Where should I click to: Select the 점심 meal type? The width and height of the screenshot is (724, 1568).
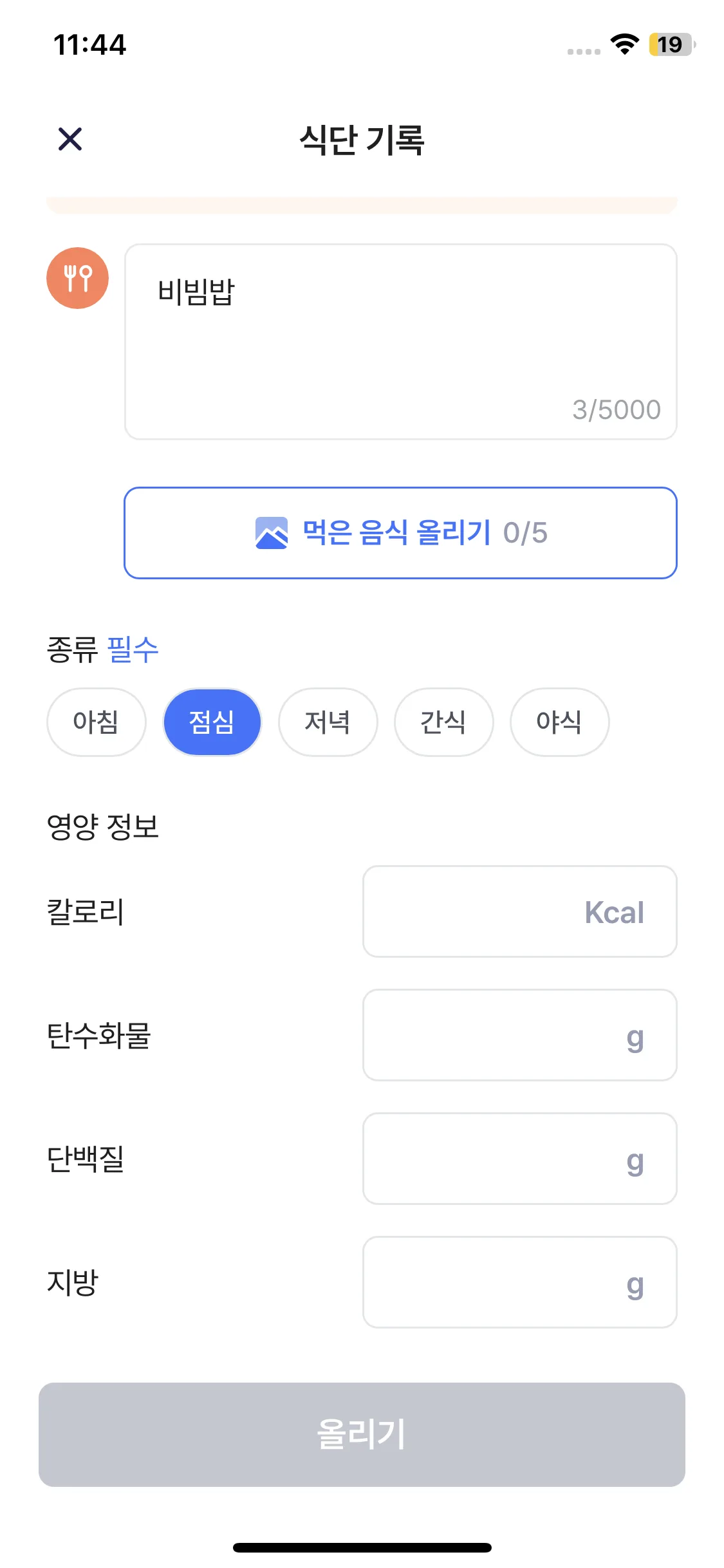click(x=212, y=722)
